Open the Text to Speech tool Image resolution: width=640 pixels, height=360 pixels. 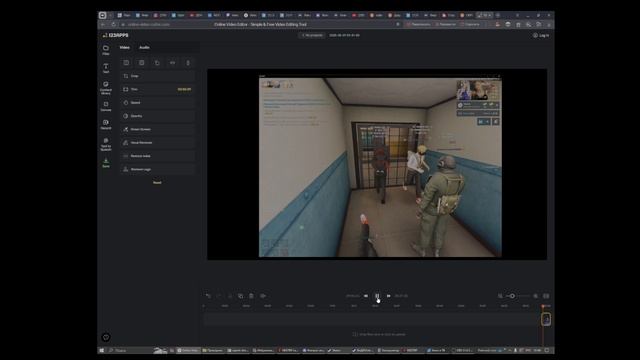[x=106, y=144]
